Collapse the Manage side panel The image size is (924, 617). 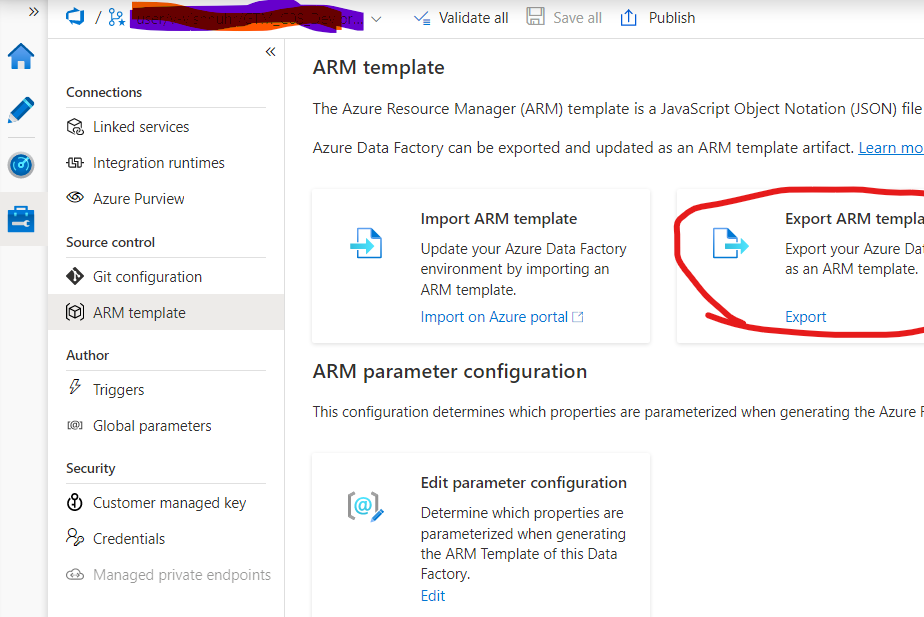pyautogui.click(x=270, y=52)
